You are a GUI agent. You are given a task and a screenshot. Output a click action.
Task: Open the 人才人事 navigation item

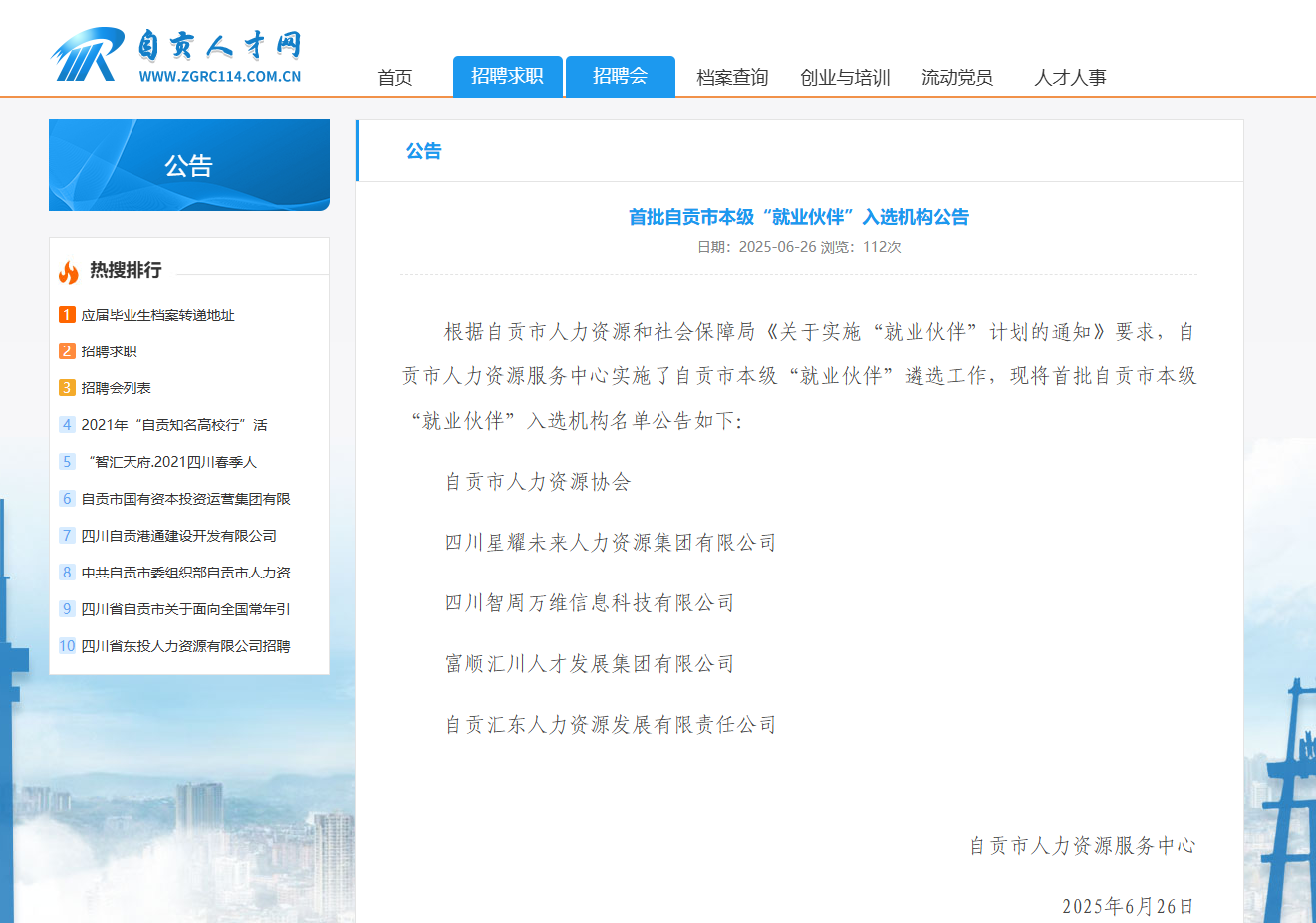pos(1070,77)
